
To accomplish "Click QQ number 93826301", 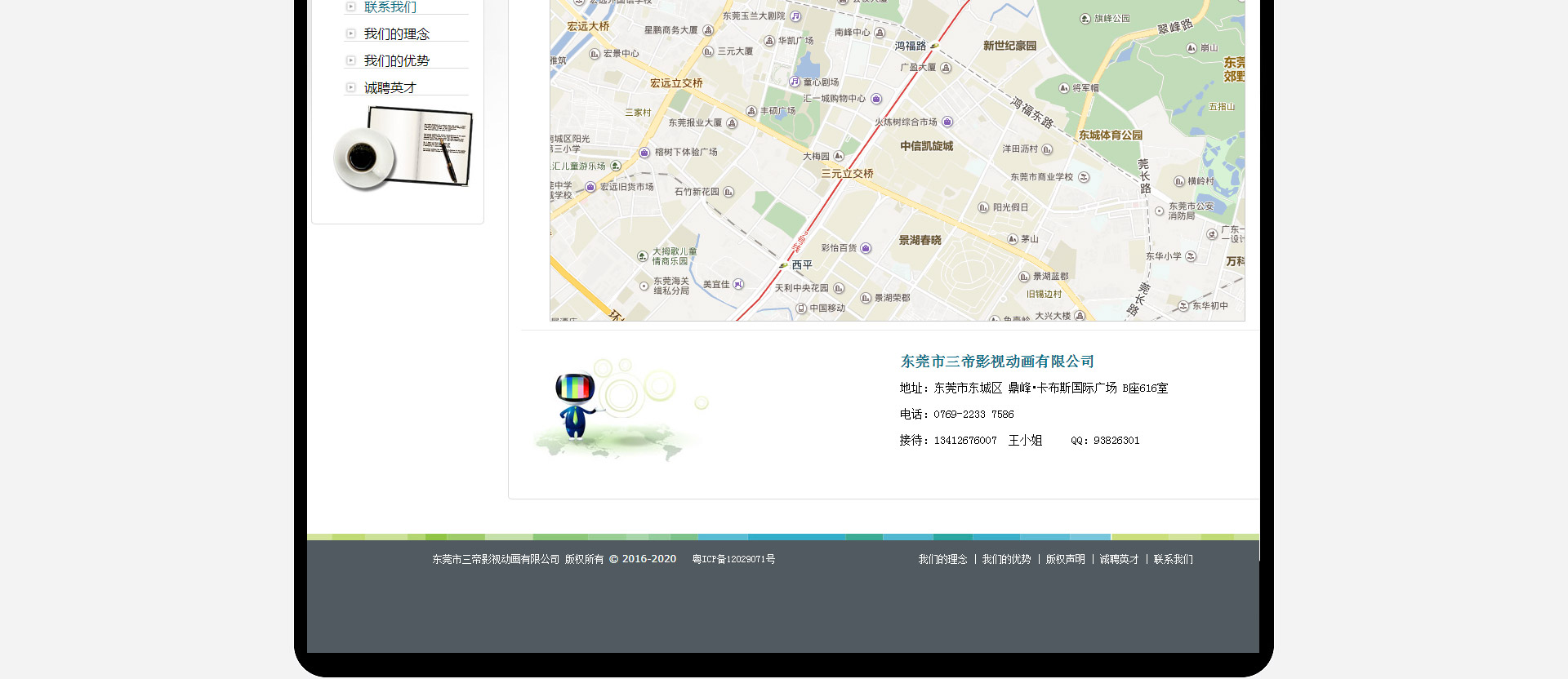I will 1116,441.
